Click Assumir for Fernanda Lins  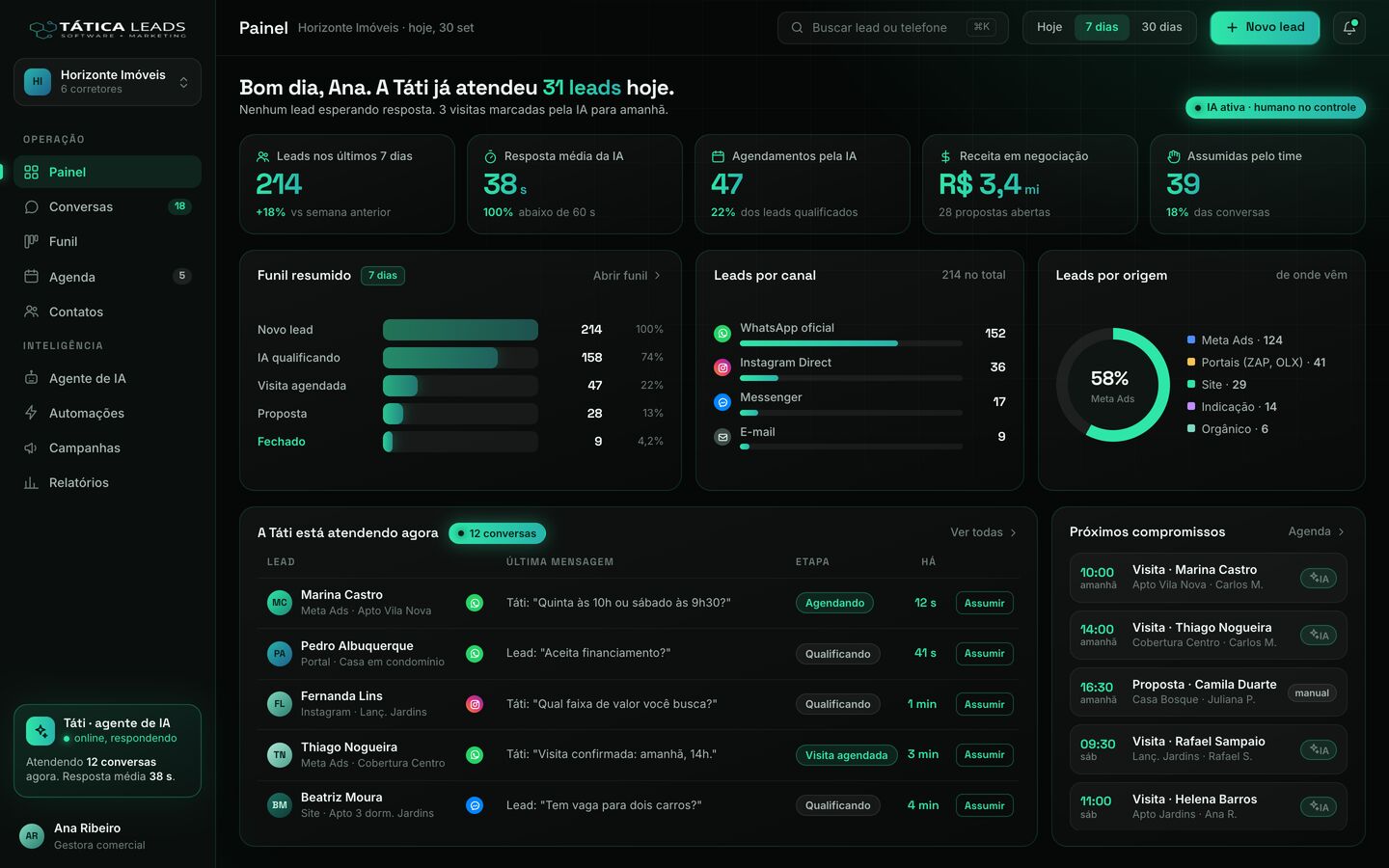coord(984,704)
